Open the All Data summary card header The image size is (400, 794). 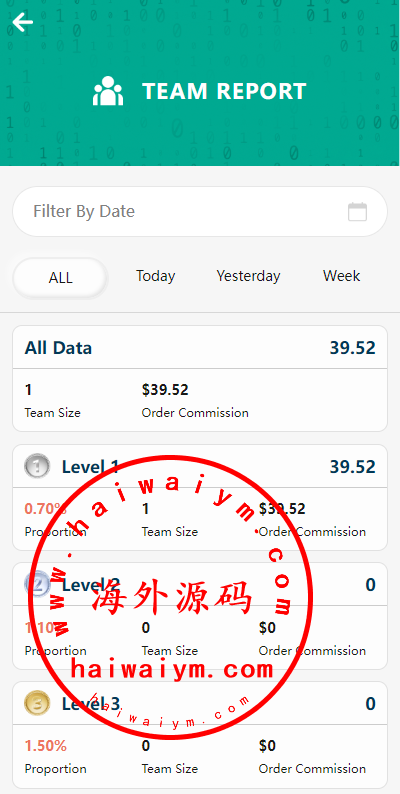(200, 348)
